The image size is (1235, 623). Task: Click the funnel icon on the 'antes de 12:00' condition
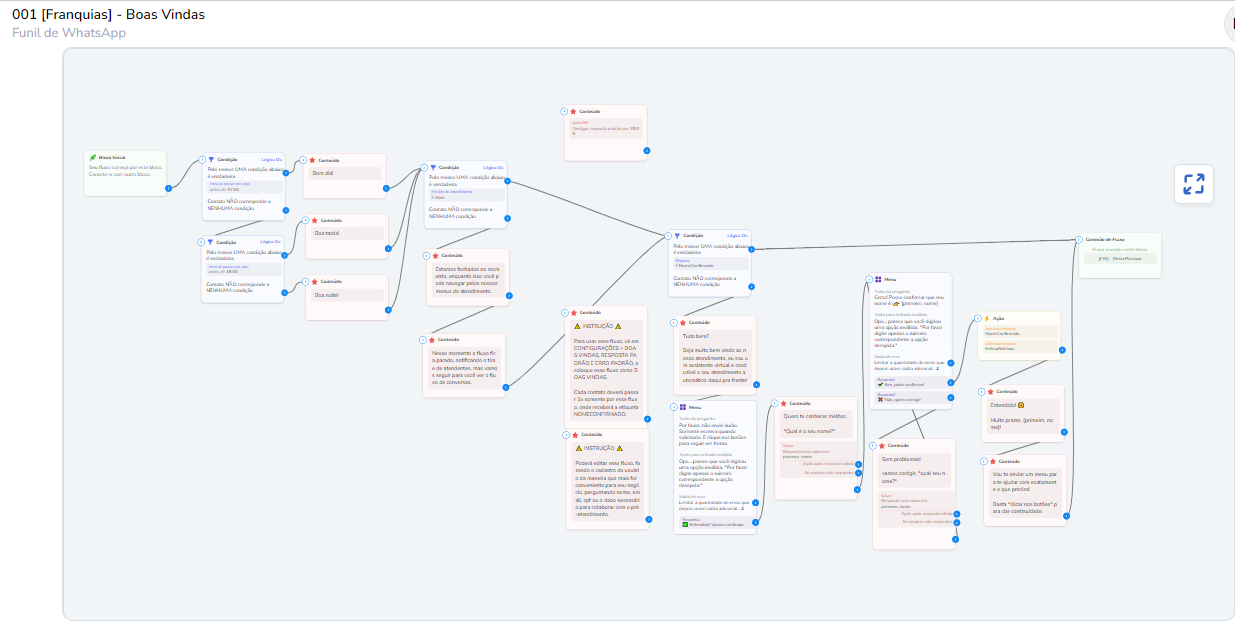coord(211,159)
